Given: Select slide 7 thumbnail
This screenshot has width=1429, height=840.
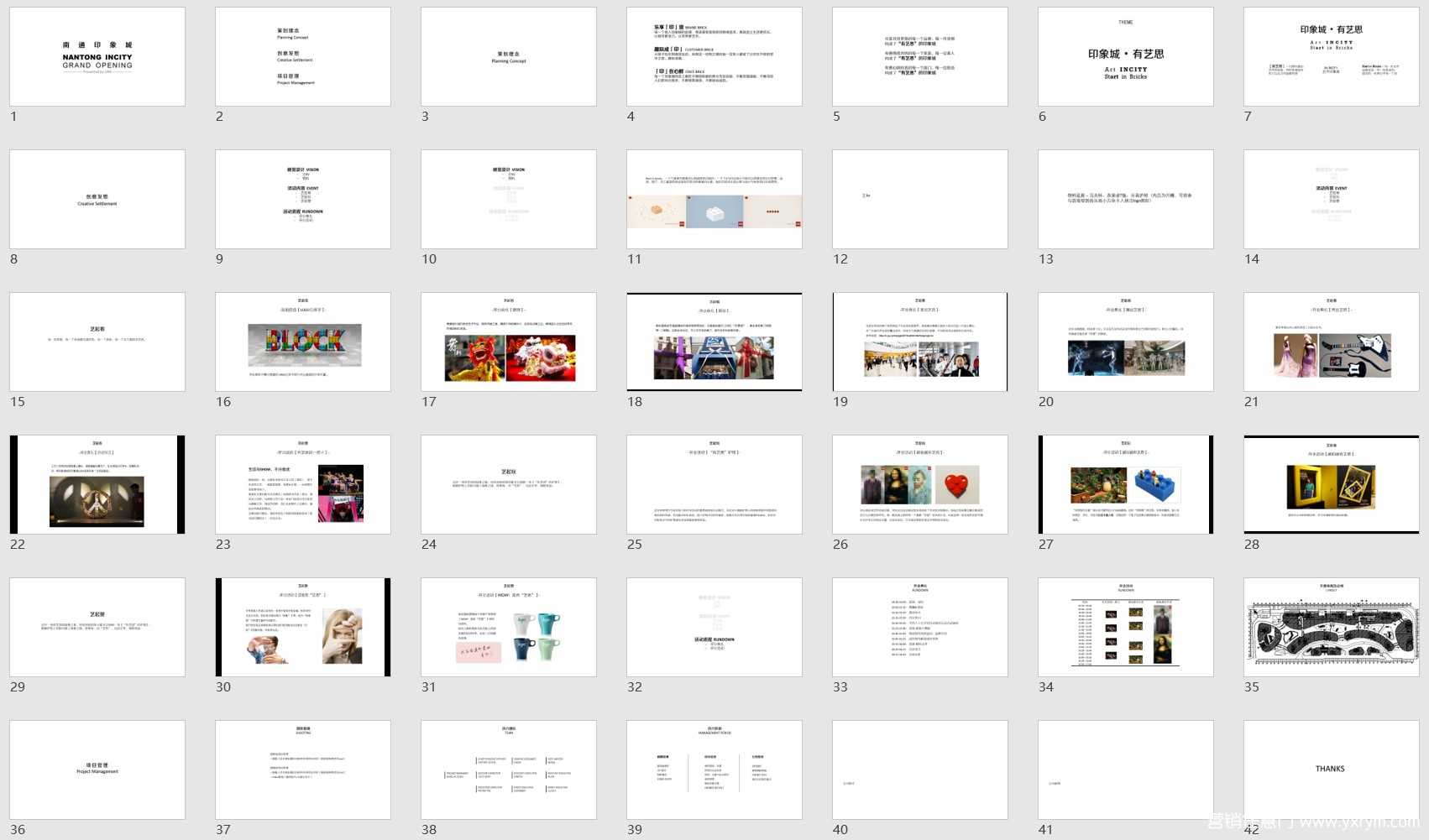Looking at the screenshot, I should click(1332, 57).
